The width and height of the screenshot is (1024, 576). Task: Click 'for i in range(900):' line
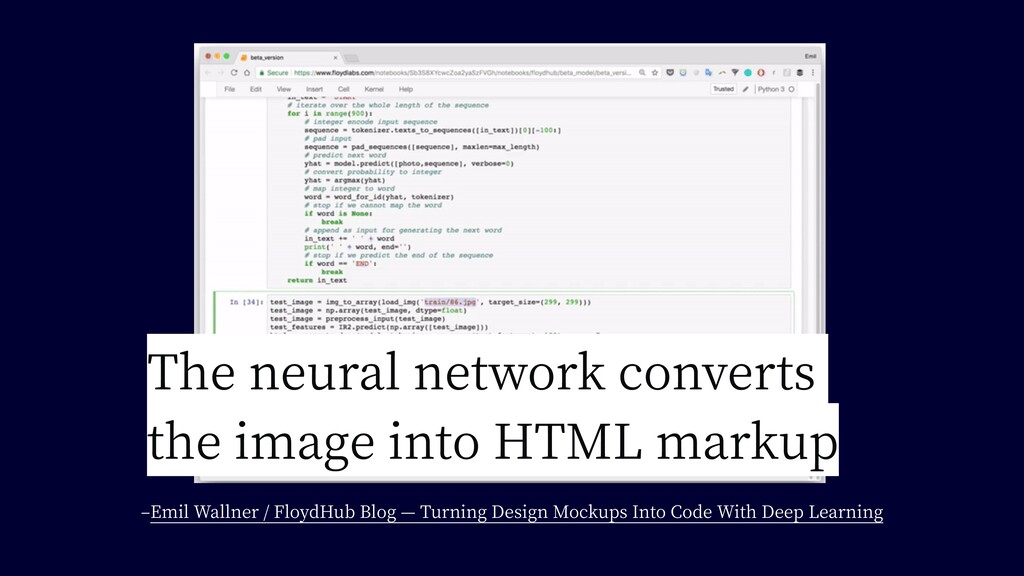point(330,114)
